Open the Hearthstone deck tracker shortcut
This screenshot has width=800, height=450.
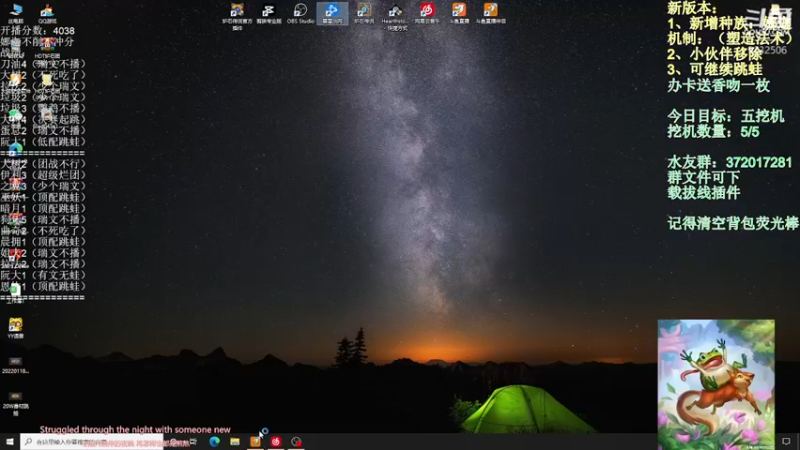(395, 16)
